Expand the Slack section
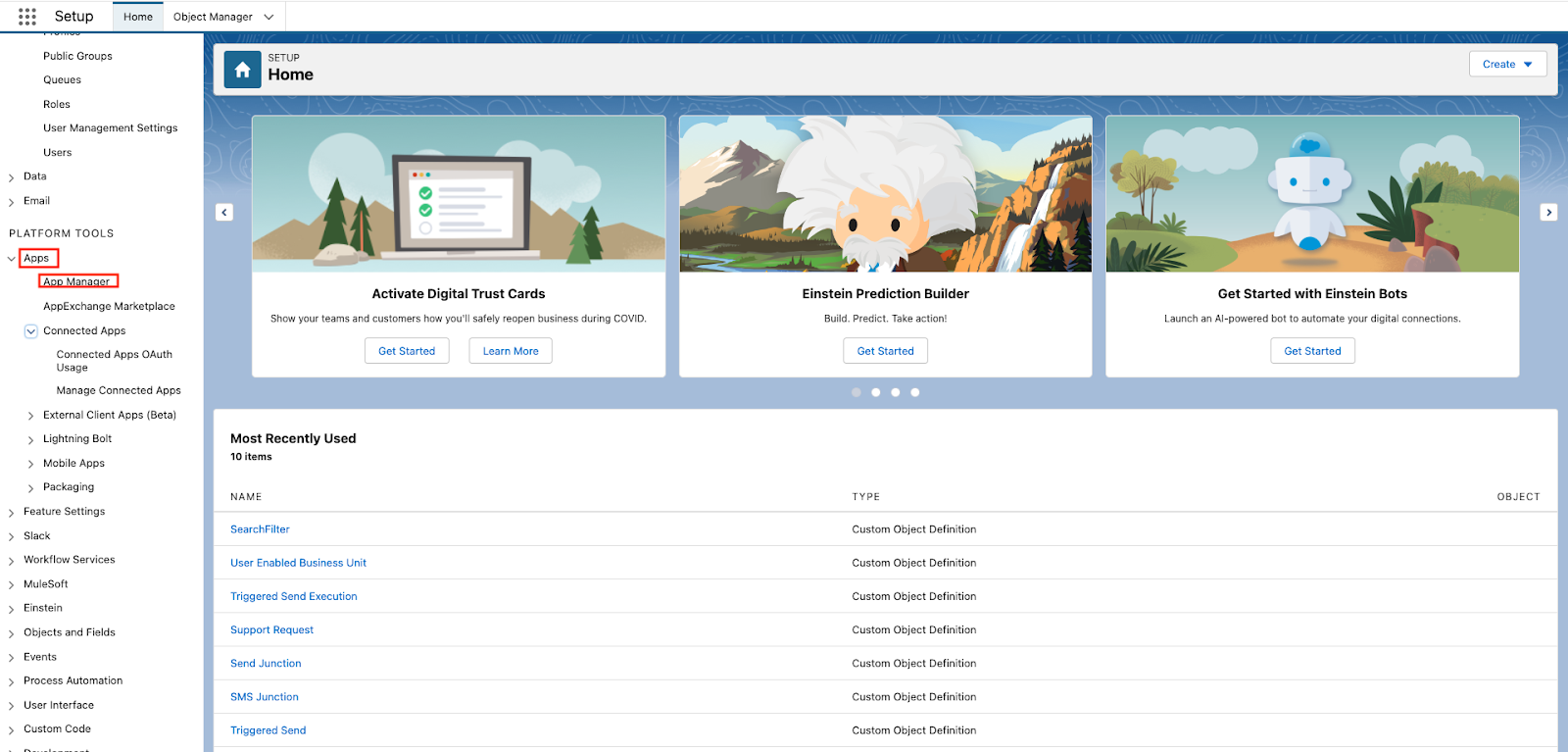Viewport: 1568px width, 752px height. point(12,536)
